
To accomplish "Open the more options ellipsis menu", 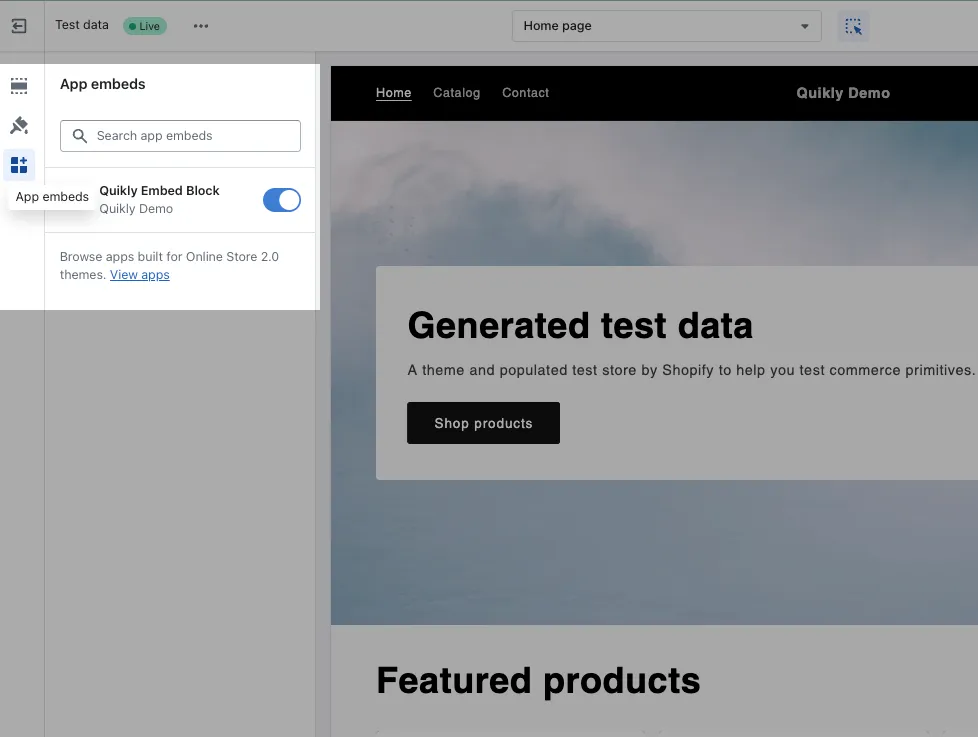I will click(200, 25).
